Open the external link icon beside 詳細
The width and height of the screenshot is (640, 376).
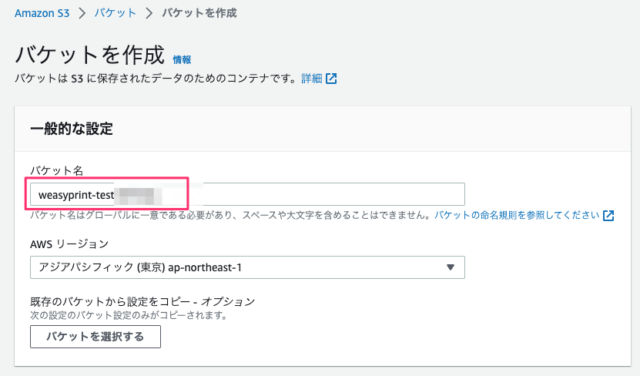click(331, 78)
